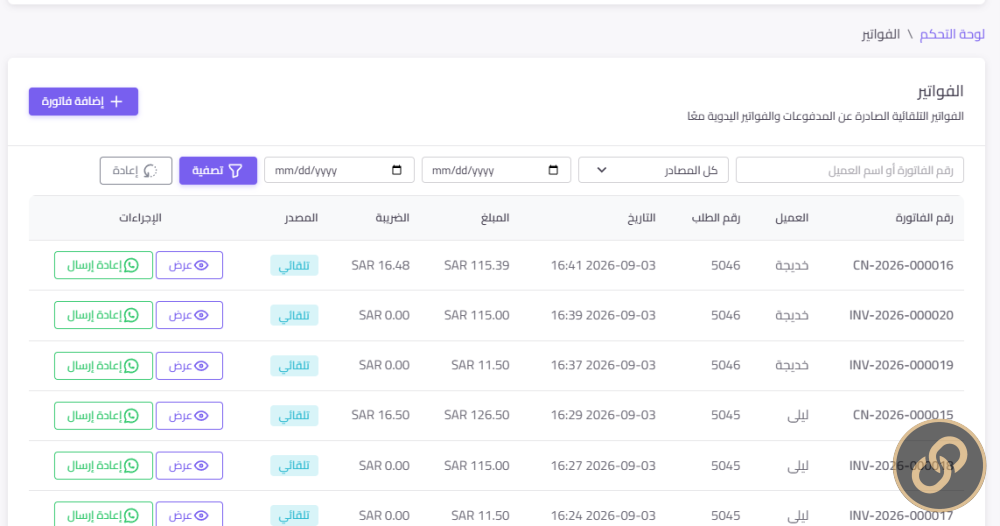Focus the invoice number or customer search field
This screenshot has height=526, width=1000.
click(x=849, y=170)
